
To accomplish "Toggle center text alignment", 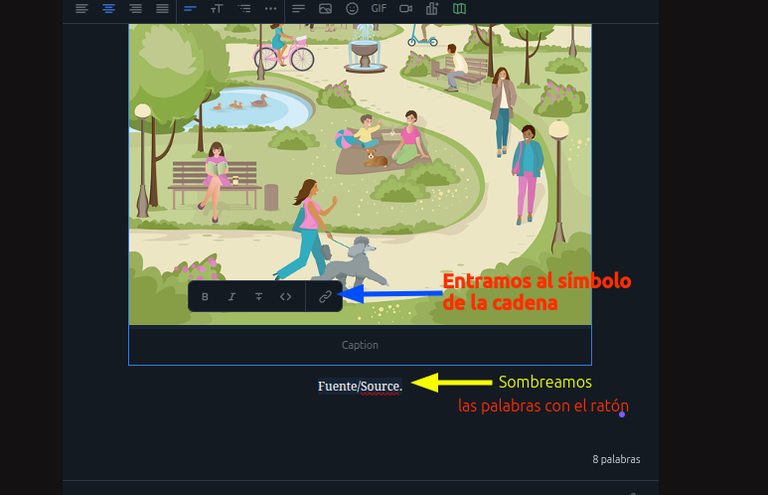I will coord(109,8).
